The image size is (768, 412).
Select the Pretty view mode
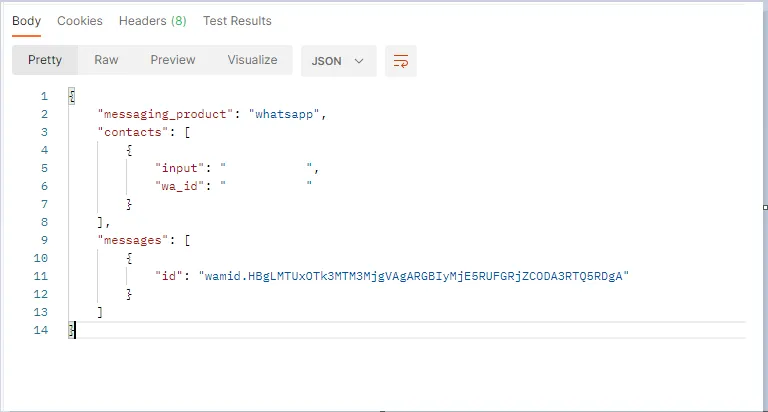click(x=45, y=60)
